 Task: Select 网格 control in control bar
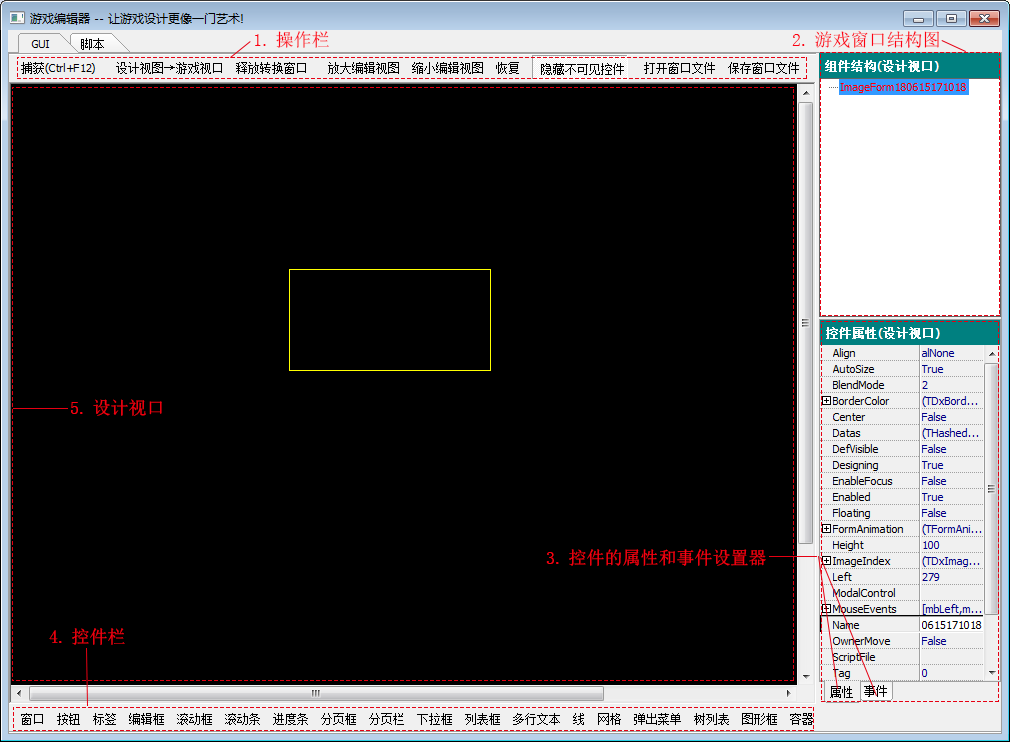pyautogui.click(x=609, y=719)
